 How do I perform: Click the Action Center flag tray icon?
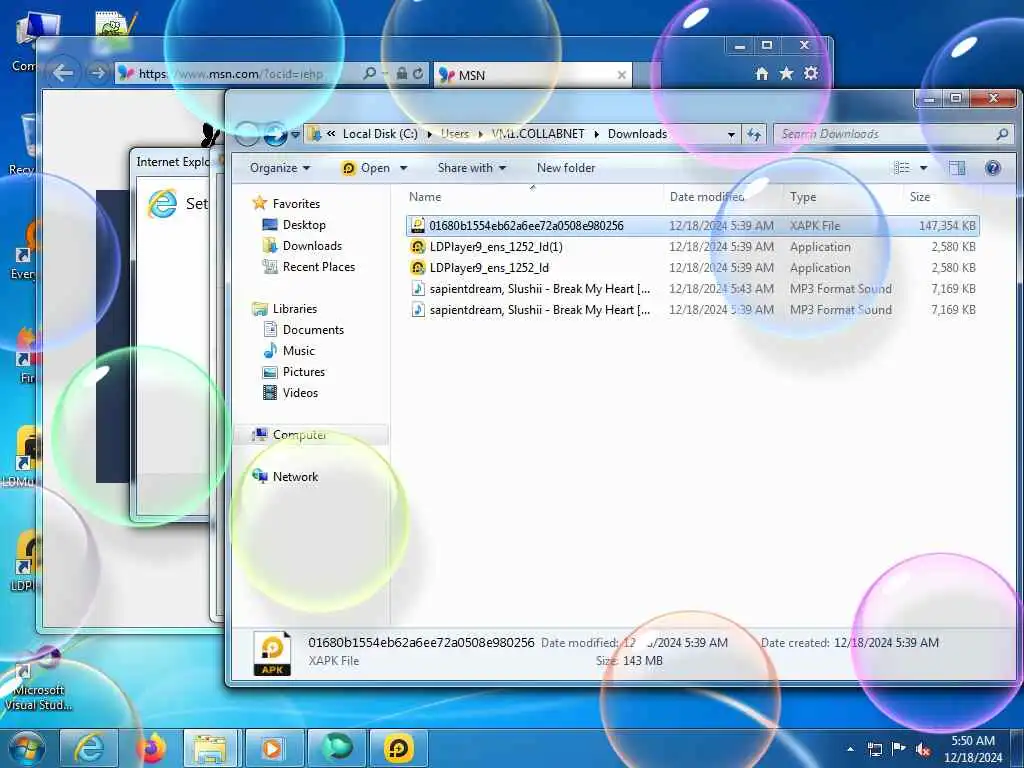(x=899, y=749)
